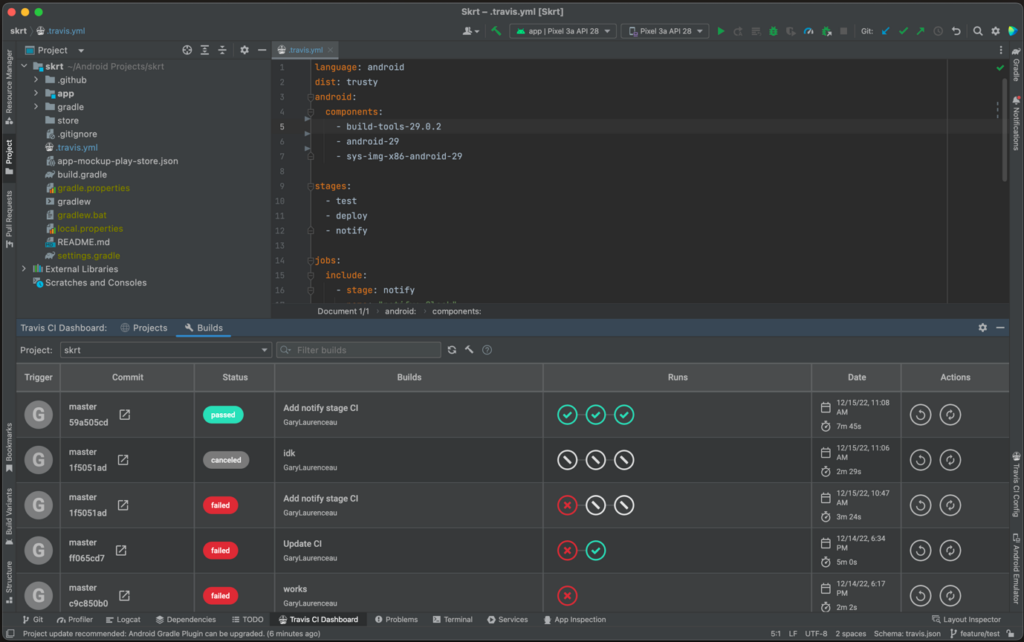The width and height of the screenshot is (1024, 642).
Task: Expand the app folder
Action: (x=36, y=93)
